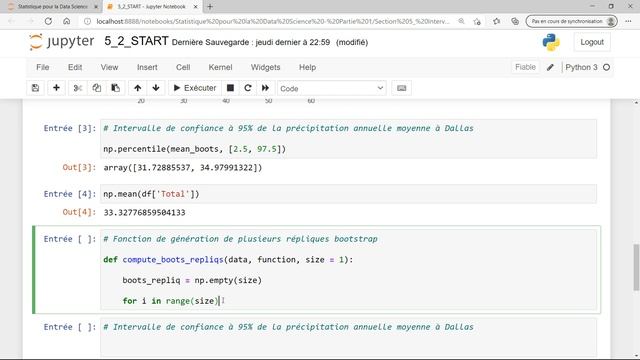Cut selected cells with the scissors icon

(78, 88)
